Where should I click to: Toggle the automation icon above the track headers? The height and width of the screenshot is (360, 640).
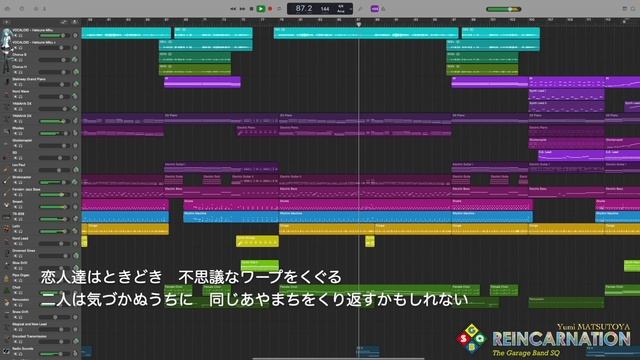click(x=64, y=22)
